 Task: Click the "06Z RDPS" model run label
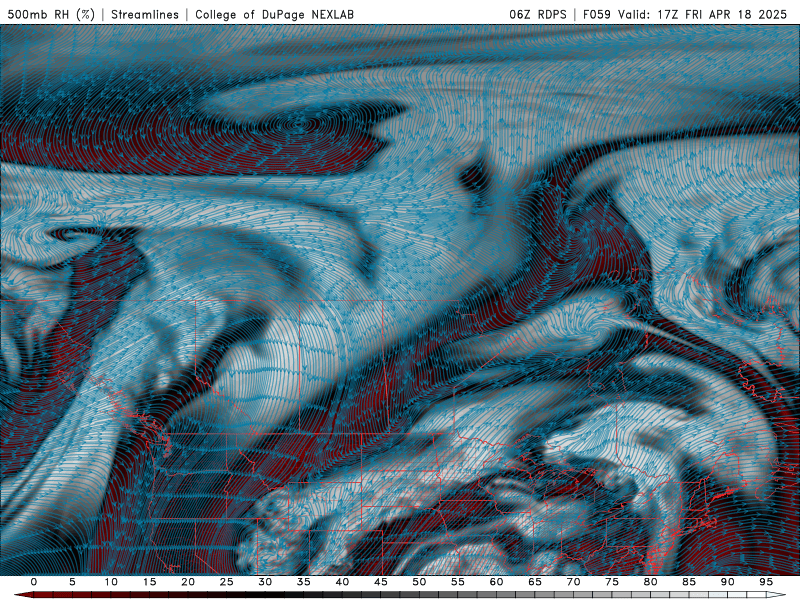click(x=538, y=15)
